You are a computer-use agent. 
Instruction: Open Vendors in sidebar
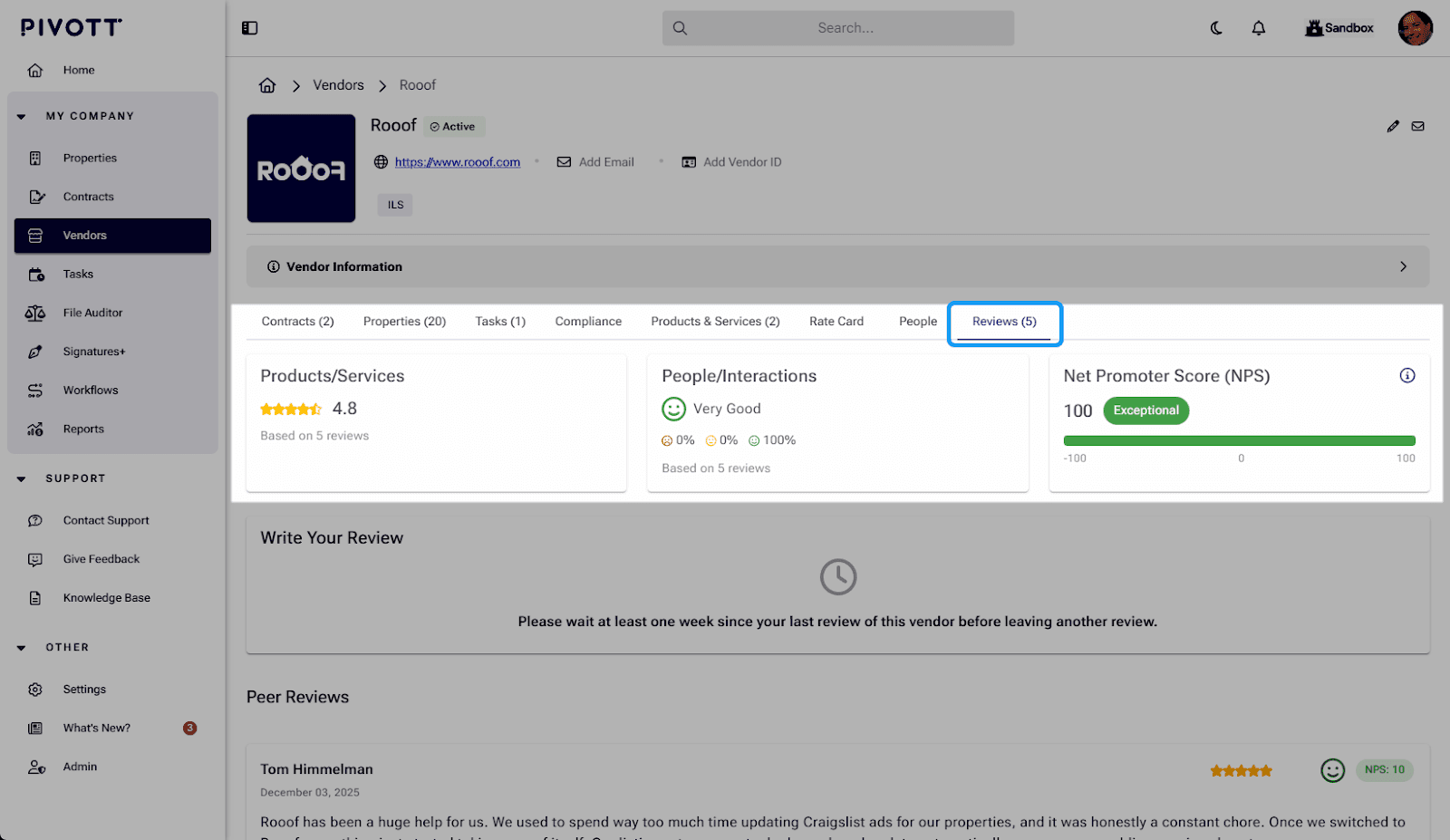(x=112, y=236)
